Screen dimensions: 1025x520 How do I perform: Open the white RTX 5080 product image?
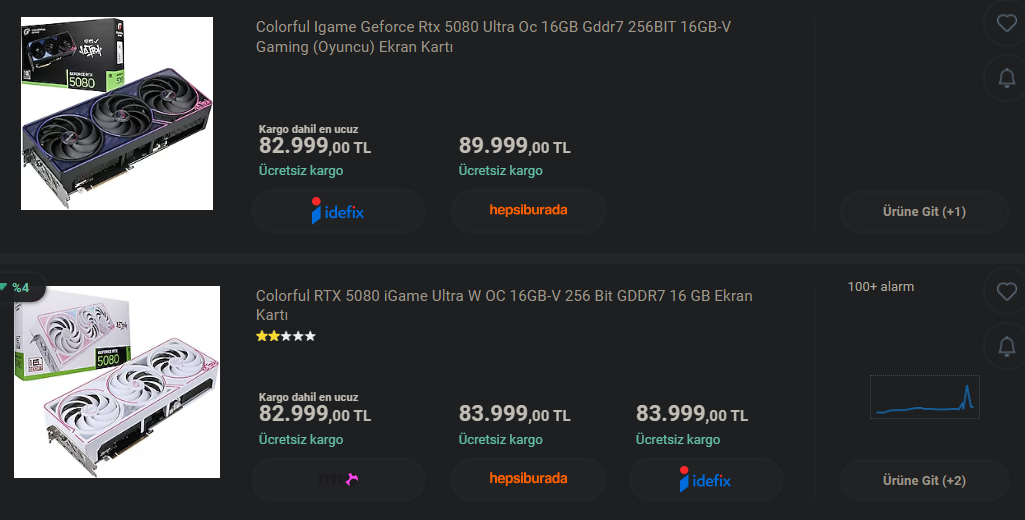[117, 382]
